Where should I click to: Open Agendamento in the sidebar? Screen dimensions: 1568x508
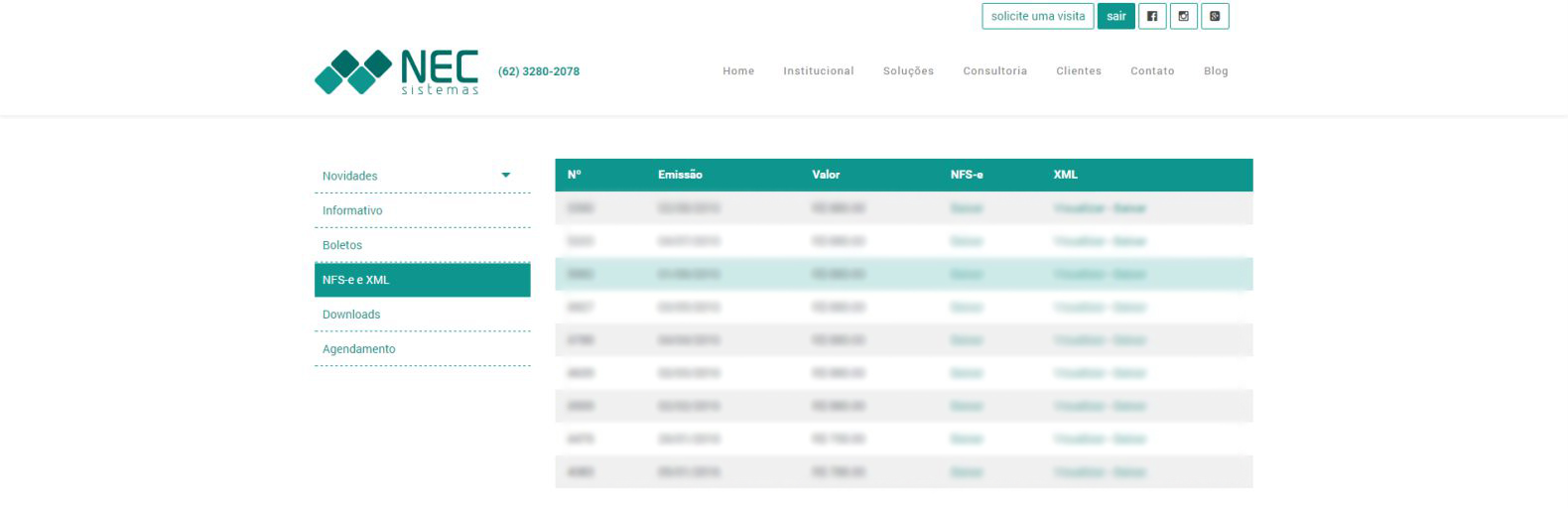tap(358, 349)
